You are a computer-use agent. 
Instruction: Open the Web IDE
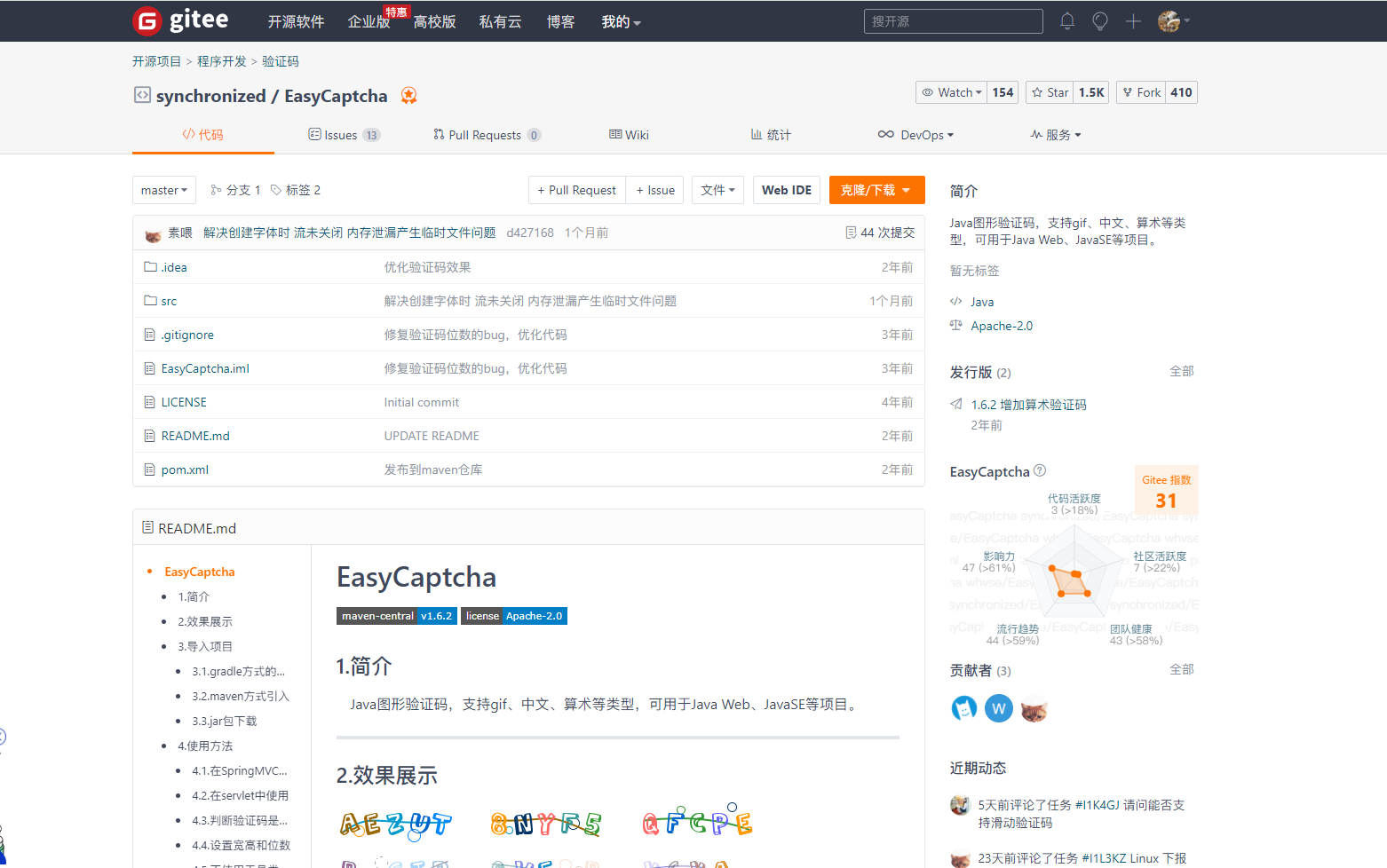pos(786,189)
